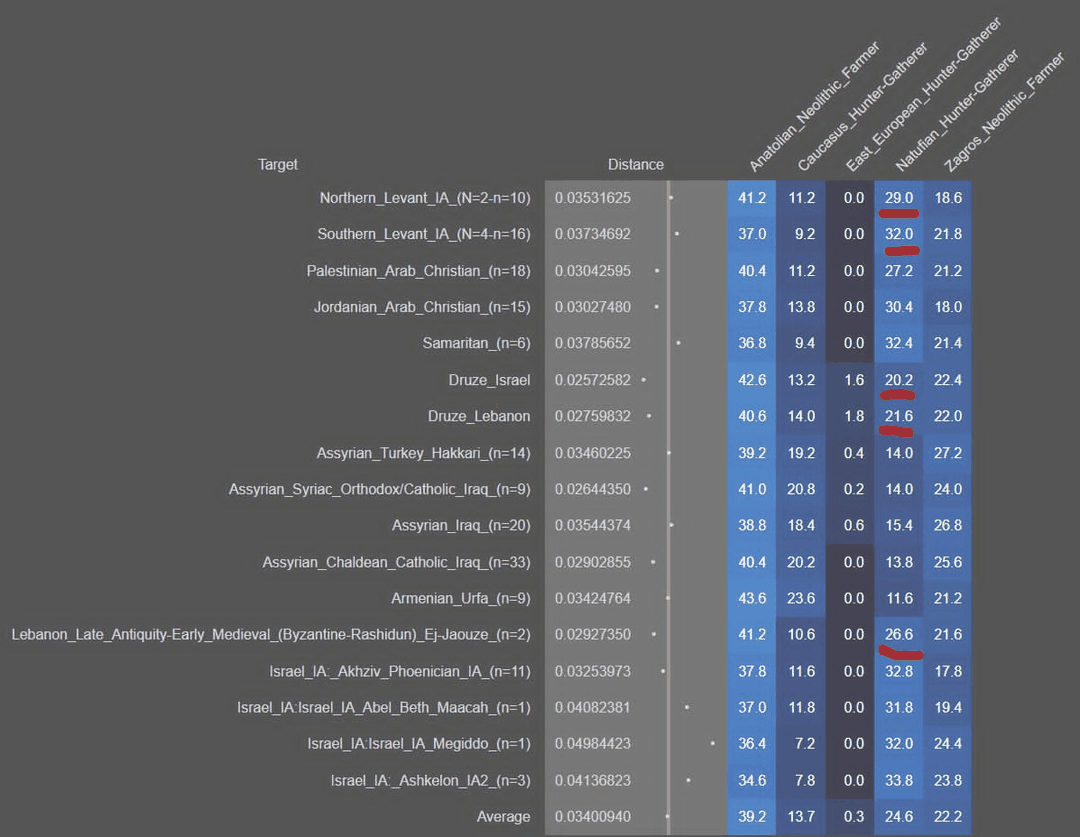Viewport: 1080px width, 837px height.
Task: Select the Druze_Israel target label
Action: click(x=489, y=380)
